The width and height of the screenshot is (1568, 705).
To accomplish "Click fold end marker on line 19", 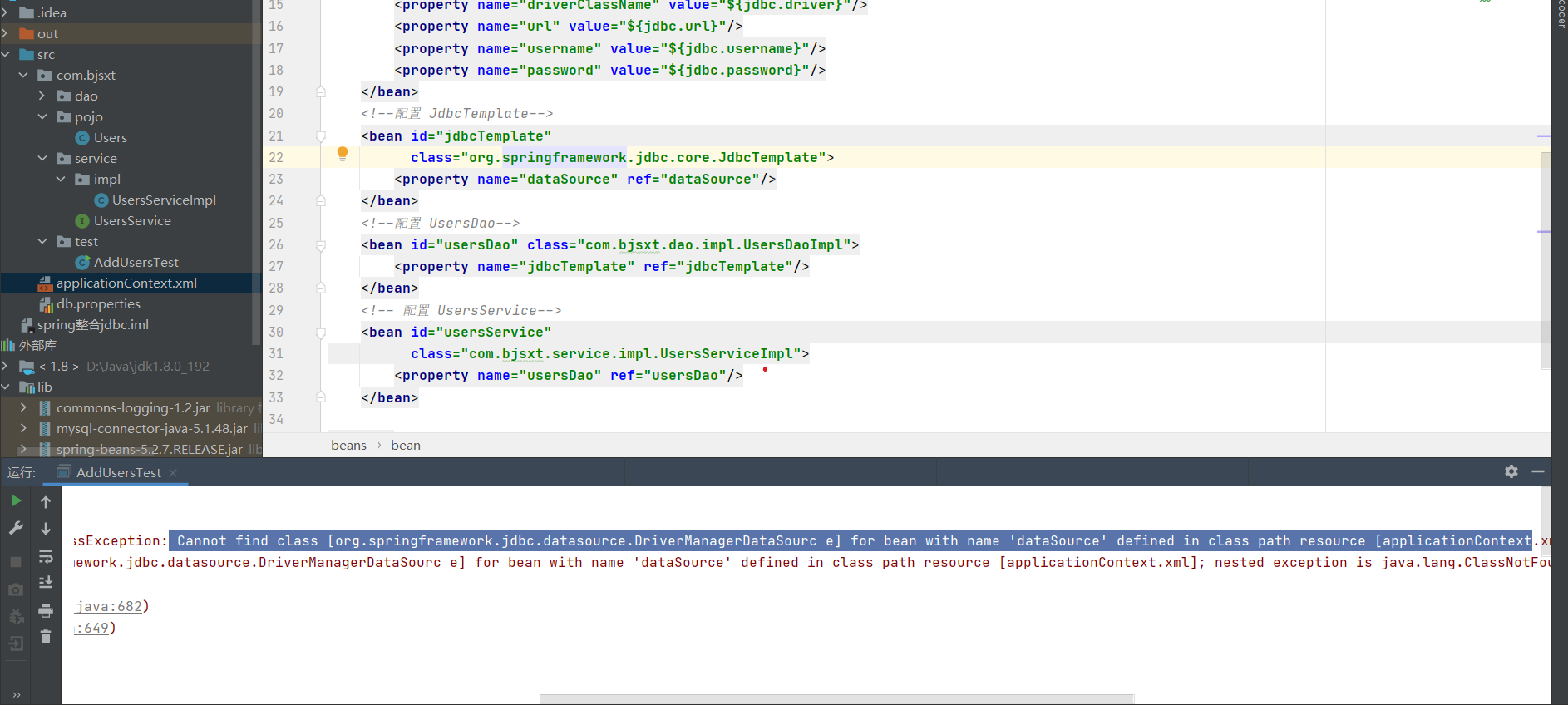I will (x=321, y=92).
